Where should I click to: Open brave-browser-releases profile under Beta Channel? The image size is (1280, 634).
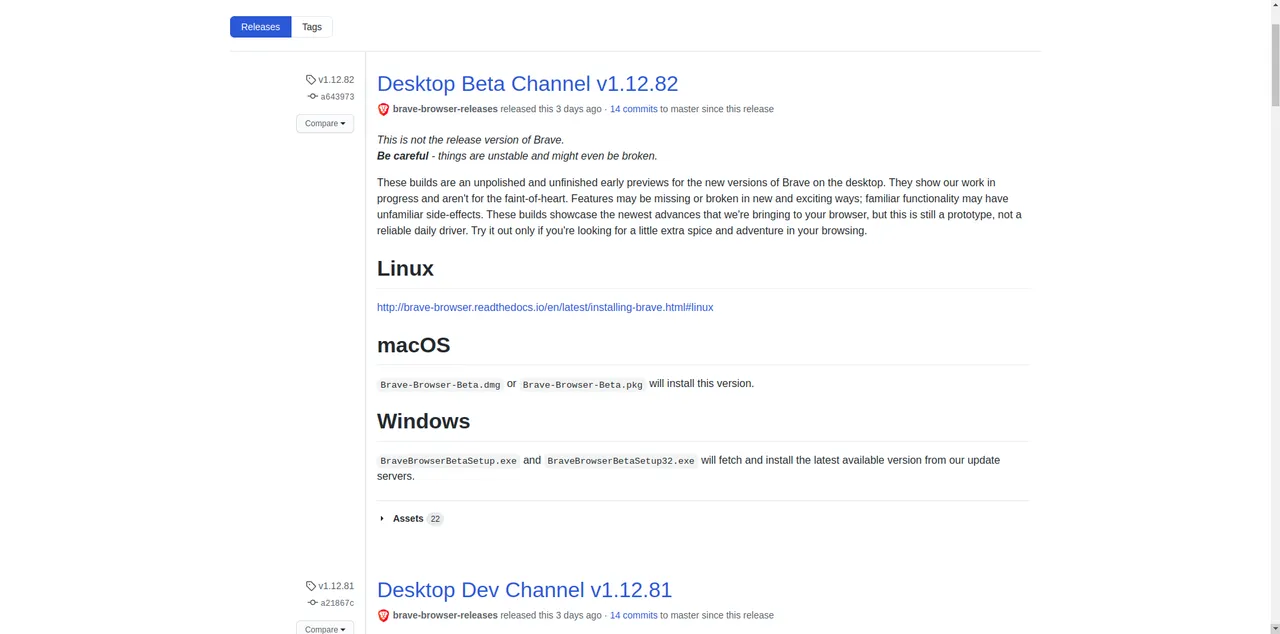(445, 109)
